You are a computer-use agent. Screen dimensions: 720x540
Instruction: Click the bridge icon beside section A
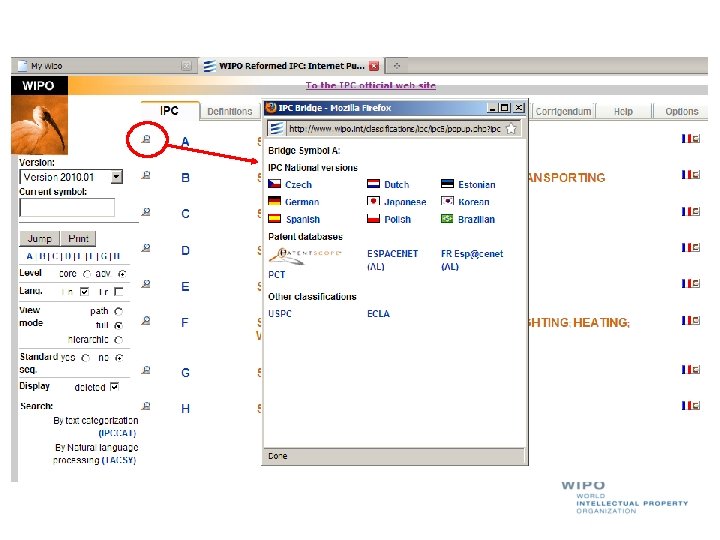146,139
